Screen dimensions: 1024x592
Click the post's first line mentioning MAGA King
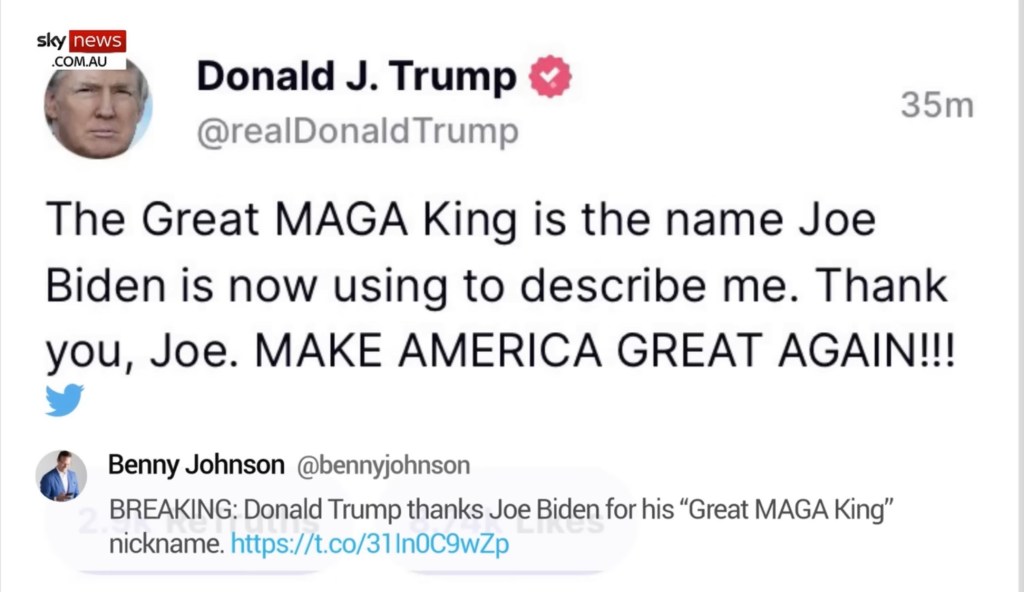459,219
